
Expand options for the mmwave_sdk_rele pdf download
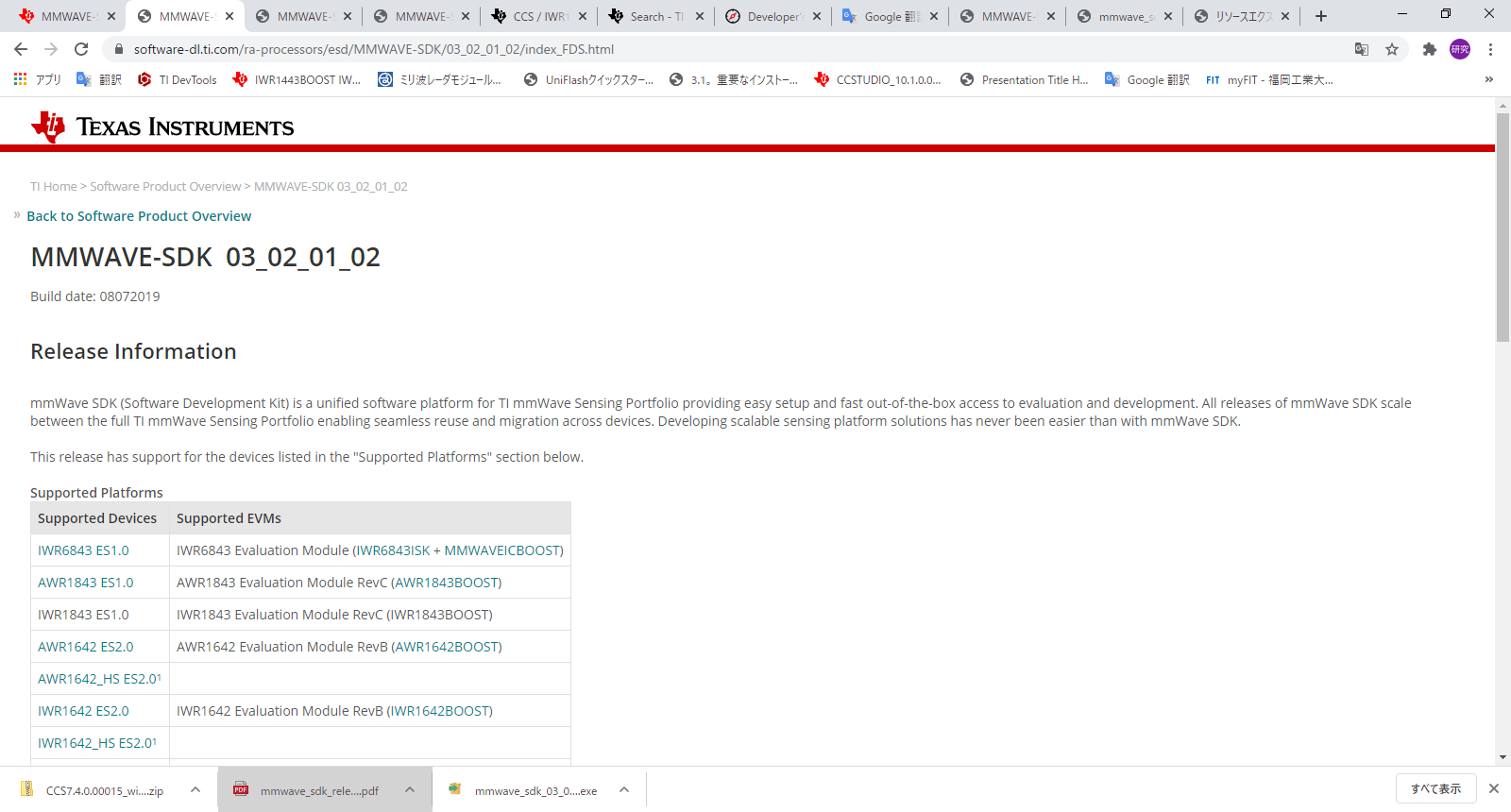(x=410, y=789)
